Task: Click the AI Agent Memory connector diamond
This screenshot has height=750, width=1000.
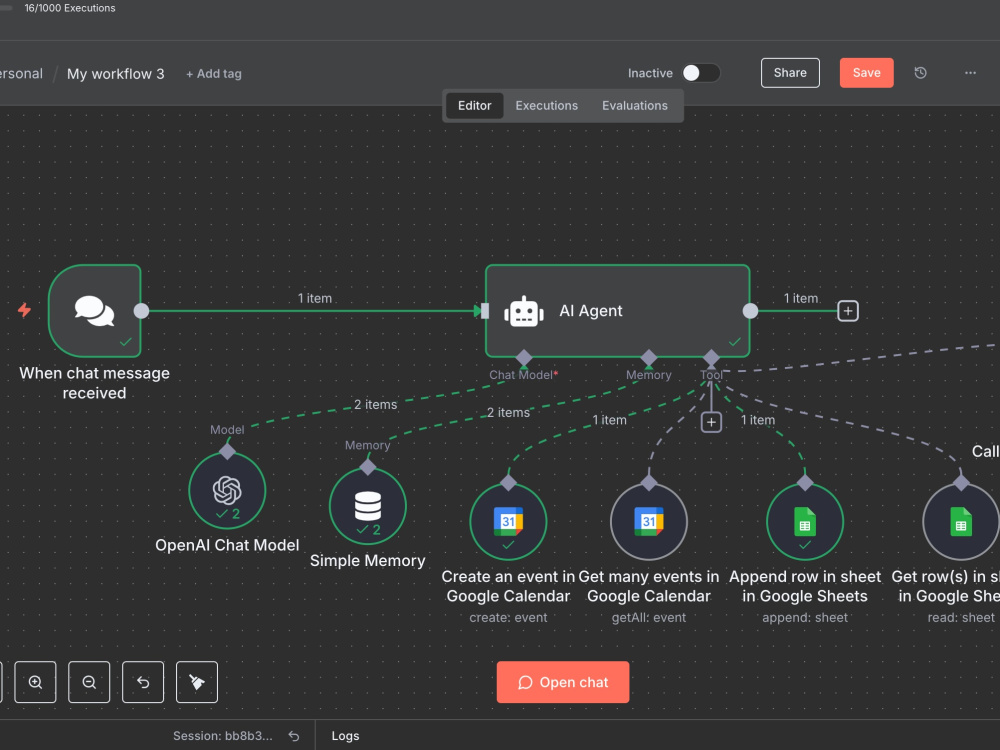Action: (x=649, y=358)
